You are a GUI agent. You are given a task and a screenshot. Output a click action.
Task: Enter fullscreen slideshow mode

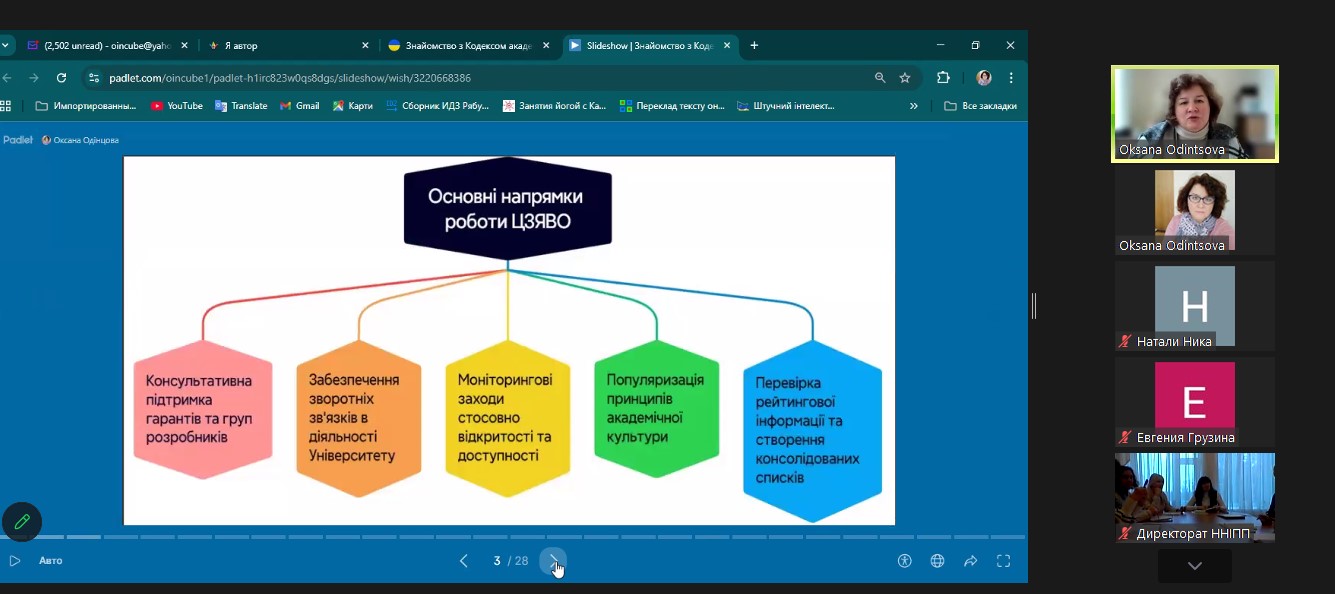coord(1003,561)
